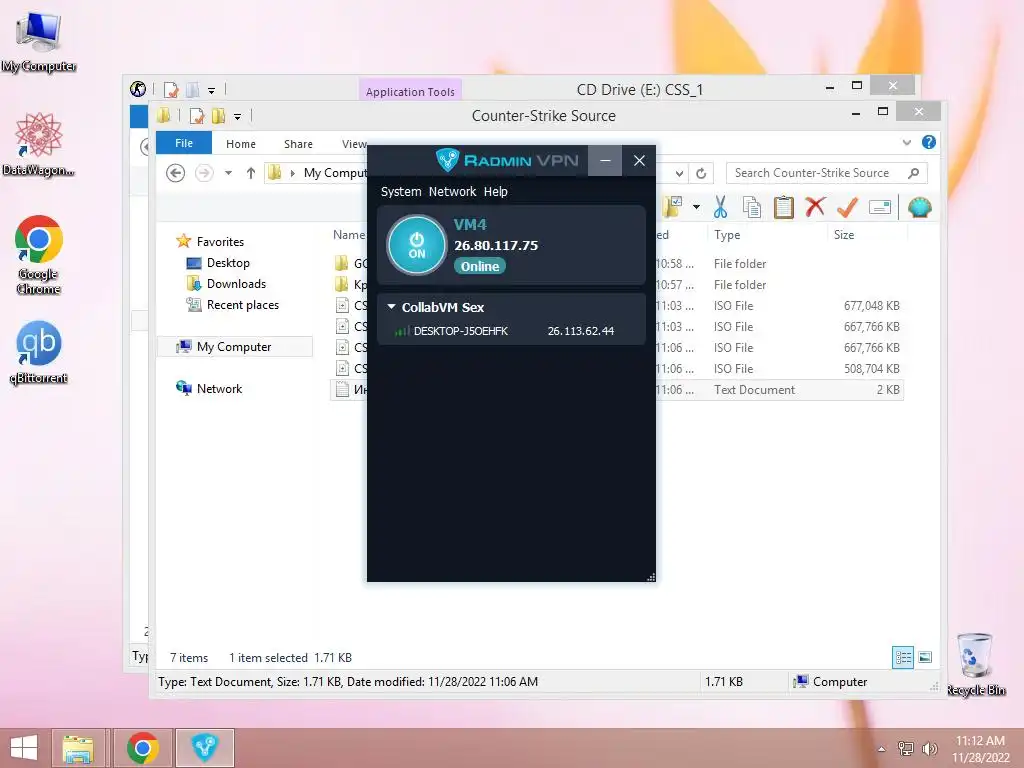Open qBittorrent desktop shortcut
Image resolution: width=1024 pixels, height=768 pixels.
tap(39, 353)
